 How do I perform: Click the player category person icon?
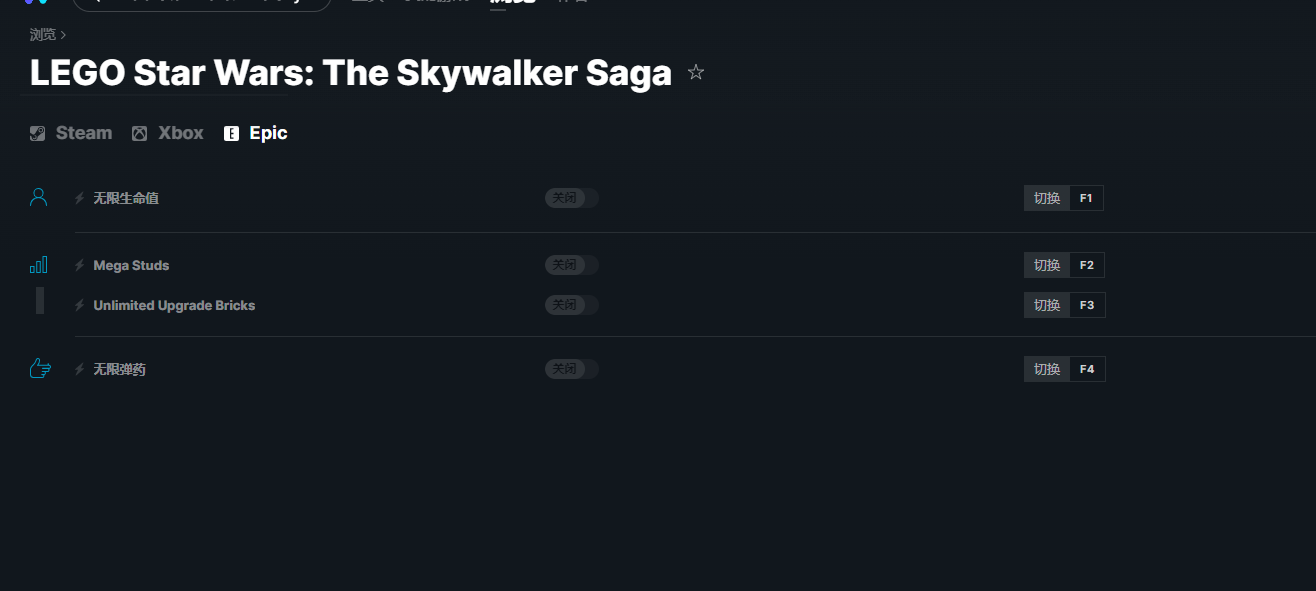tap(39, 197)
